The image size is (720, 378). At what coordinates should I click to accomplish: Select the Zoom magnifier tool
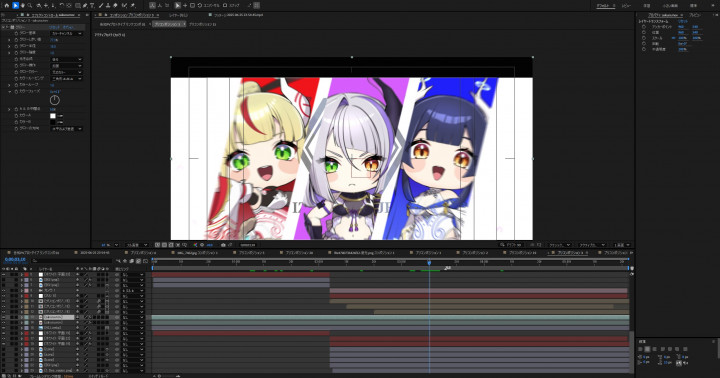pyautogui.click(x=30, y=6)
